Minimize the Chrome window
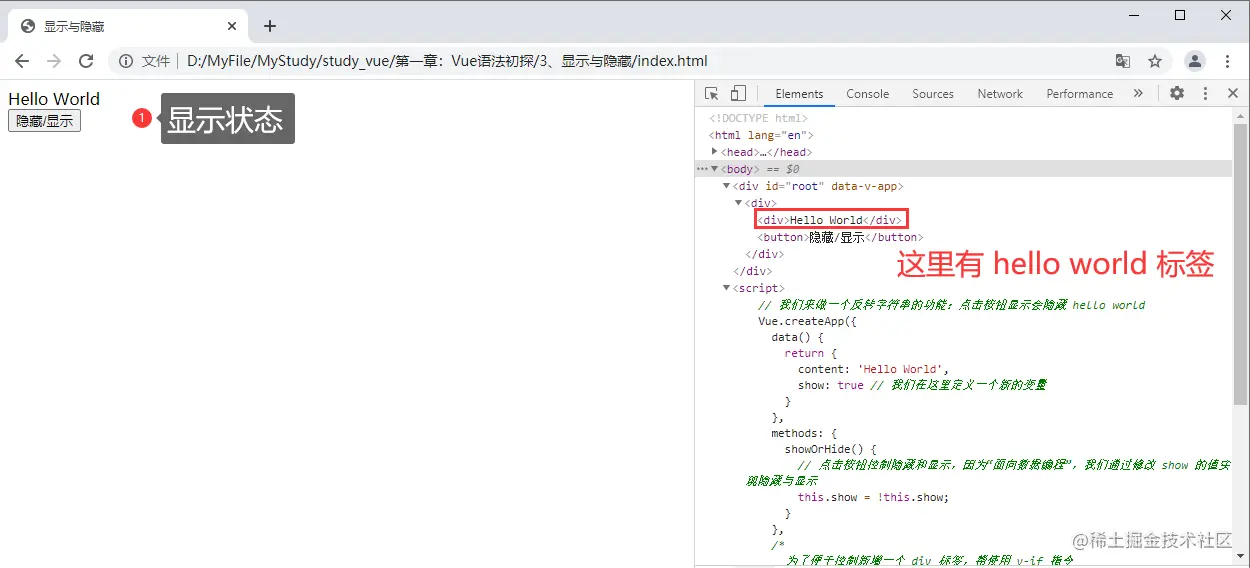Image resolution: width=1250 pixels, height=568 pixels. [x=1134, y=15]
